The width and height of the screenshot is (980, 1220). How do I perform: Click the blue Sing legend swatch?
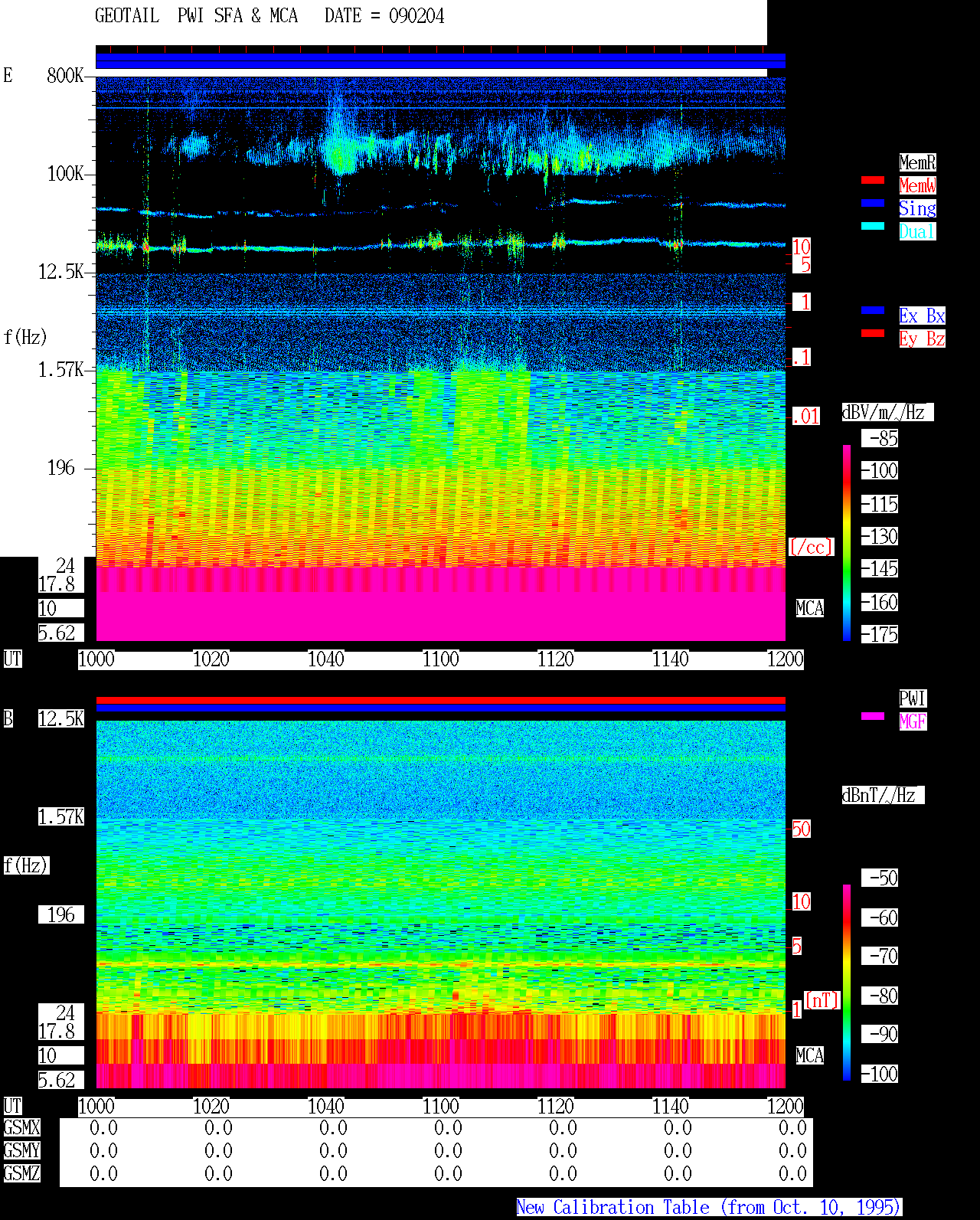[873, 203]
